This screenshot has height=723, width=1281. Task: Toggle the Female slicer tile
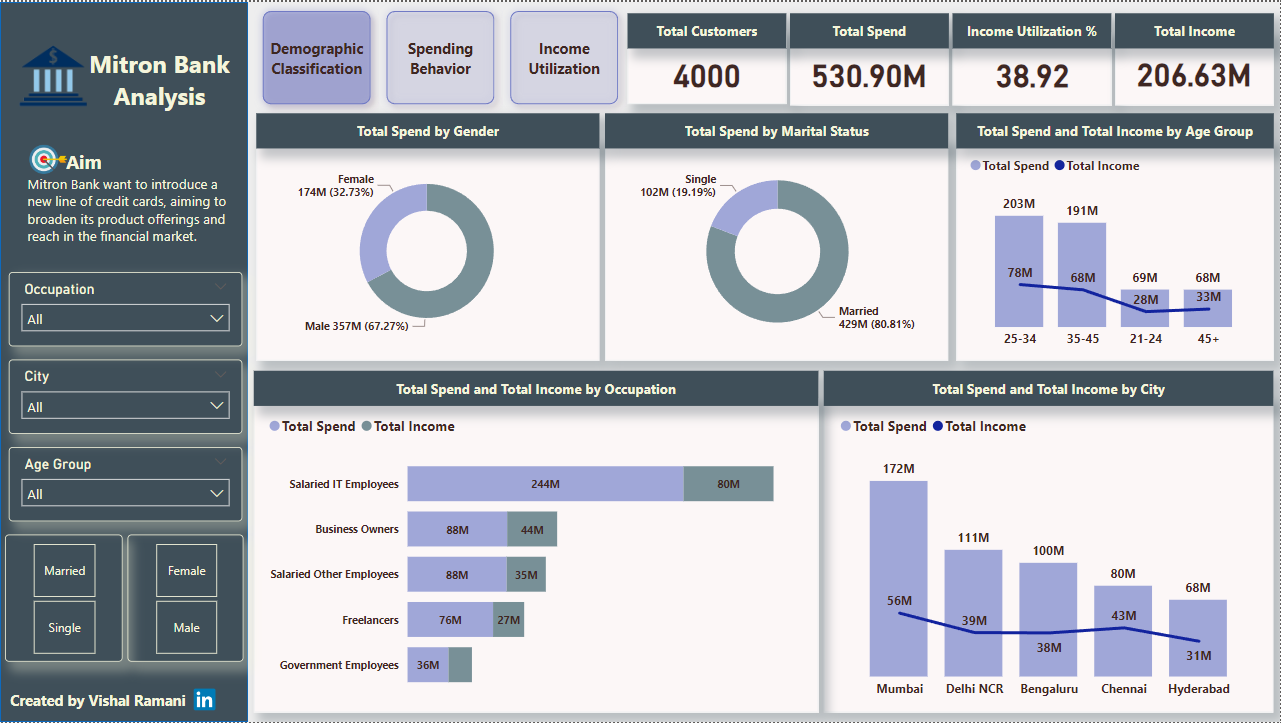tap(187, 571)
